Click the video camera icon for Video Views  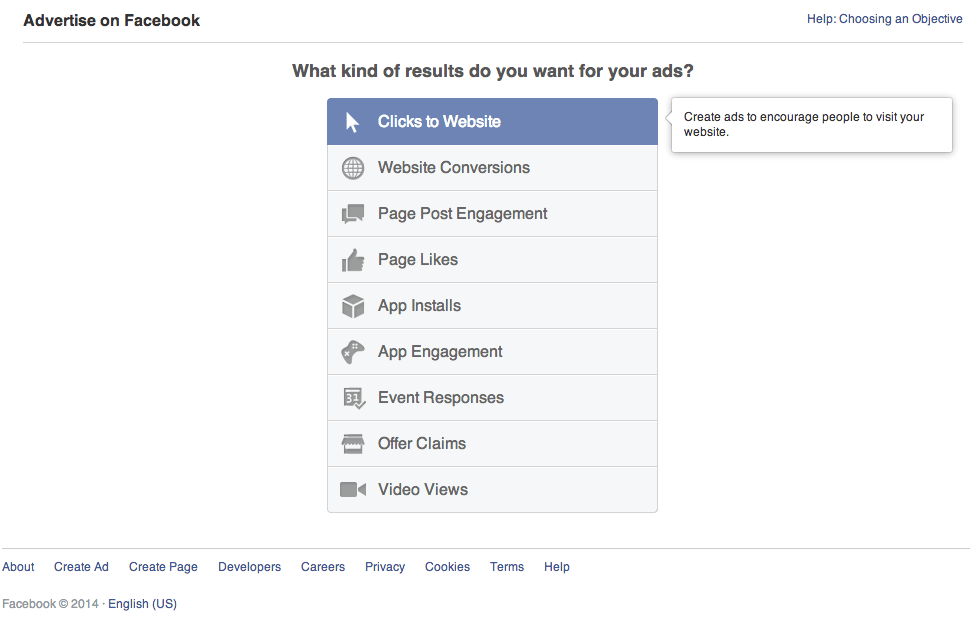[353, 490]
